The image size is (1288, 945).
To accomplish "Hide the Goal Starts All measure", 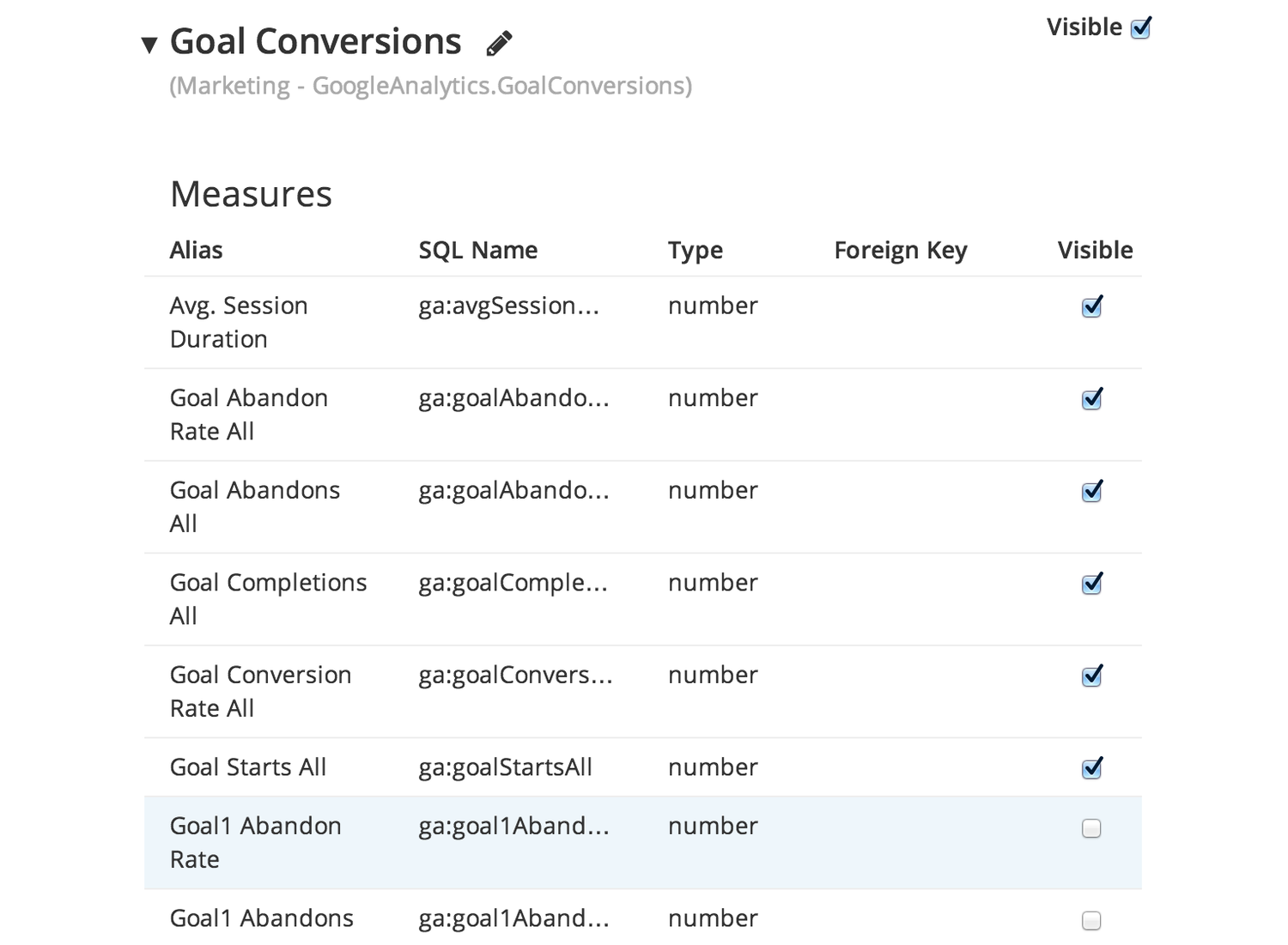I will (1091, 768).
